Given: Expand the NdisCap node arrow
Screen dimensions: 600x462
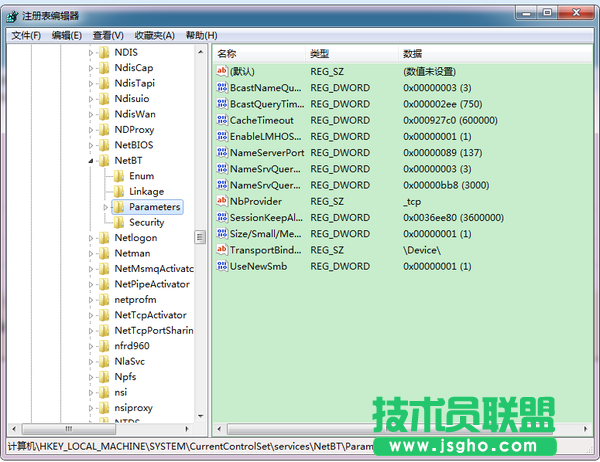Looking at the screenshot, I should [x=91, y=68].
